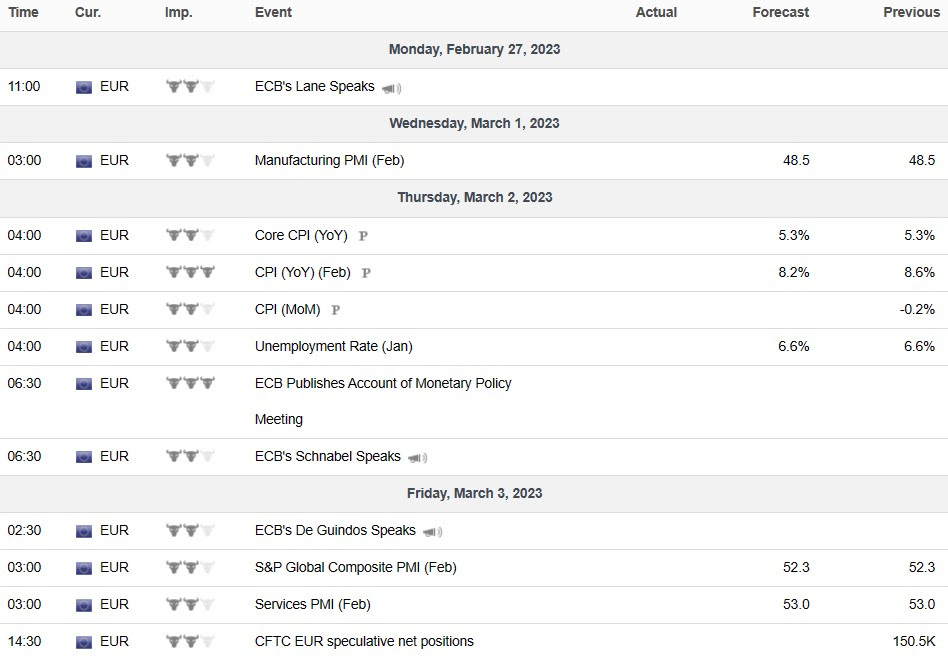Open S&P Global Composite PMI (Feb) event

(x=355, y=567)
